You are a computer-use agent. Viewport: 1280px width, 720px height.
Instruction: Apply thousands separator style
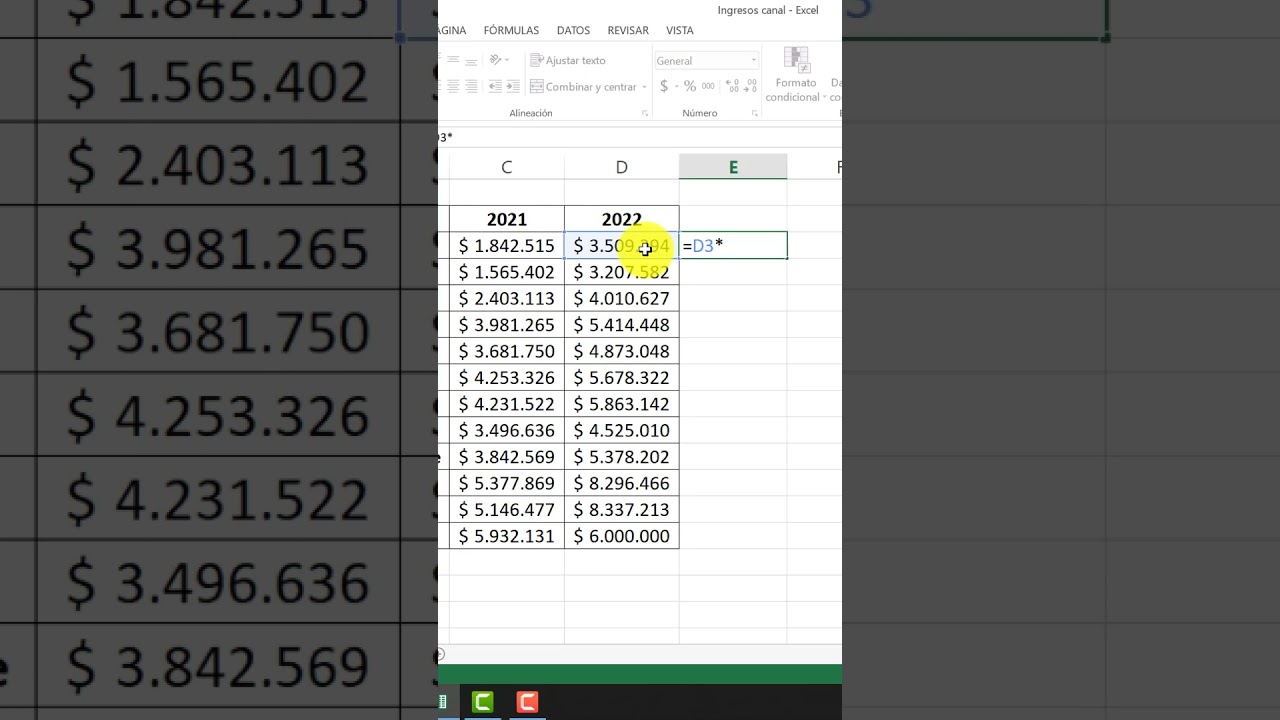pos(708,87)
